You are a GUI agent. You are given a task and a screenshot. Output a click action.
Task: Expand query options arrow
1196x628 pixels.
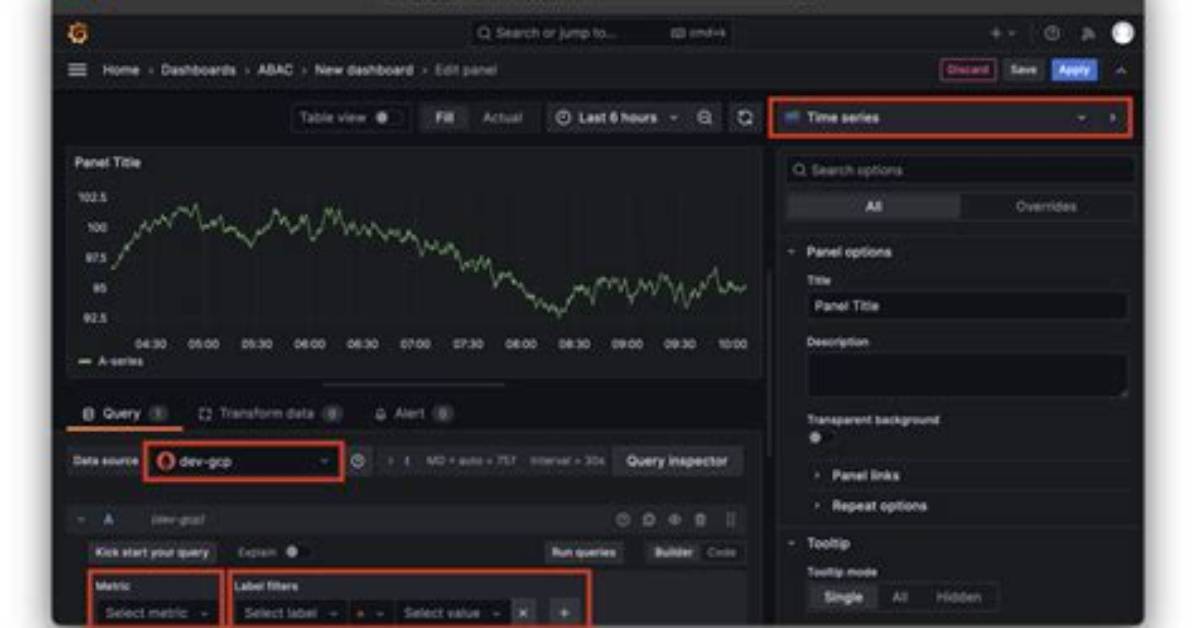[x=391, y=461]
